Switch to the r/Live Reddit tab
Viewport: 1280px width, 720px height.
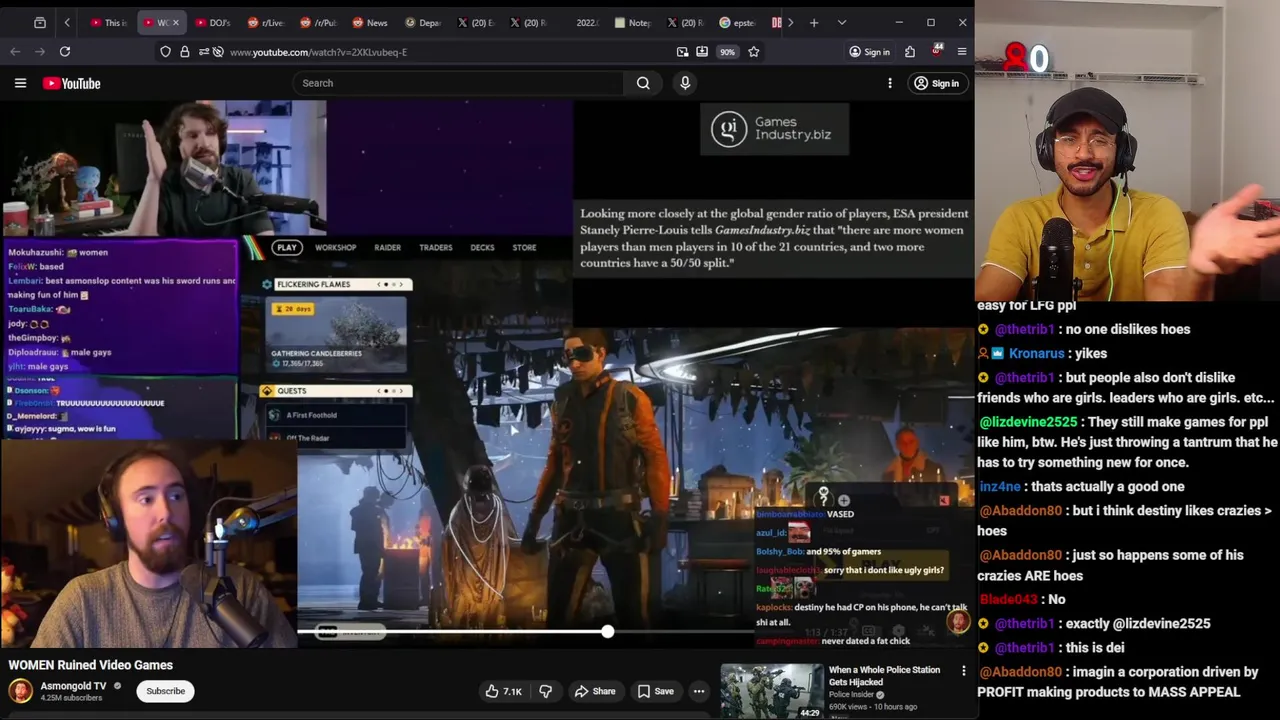tap(265, 22)
